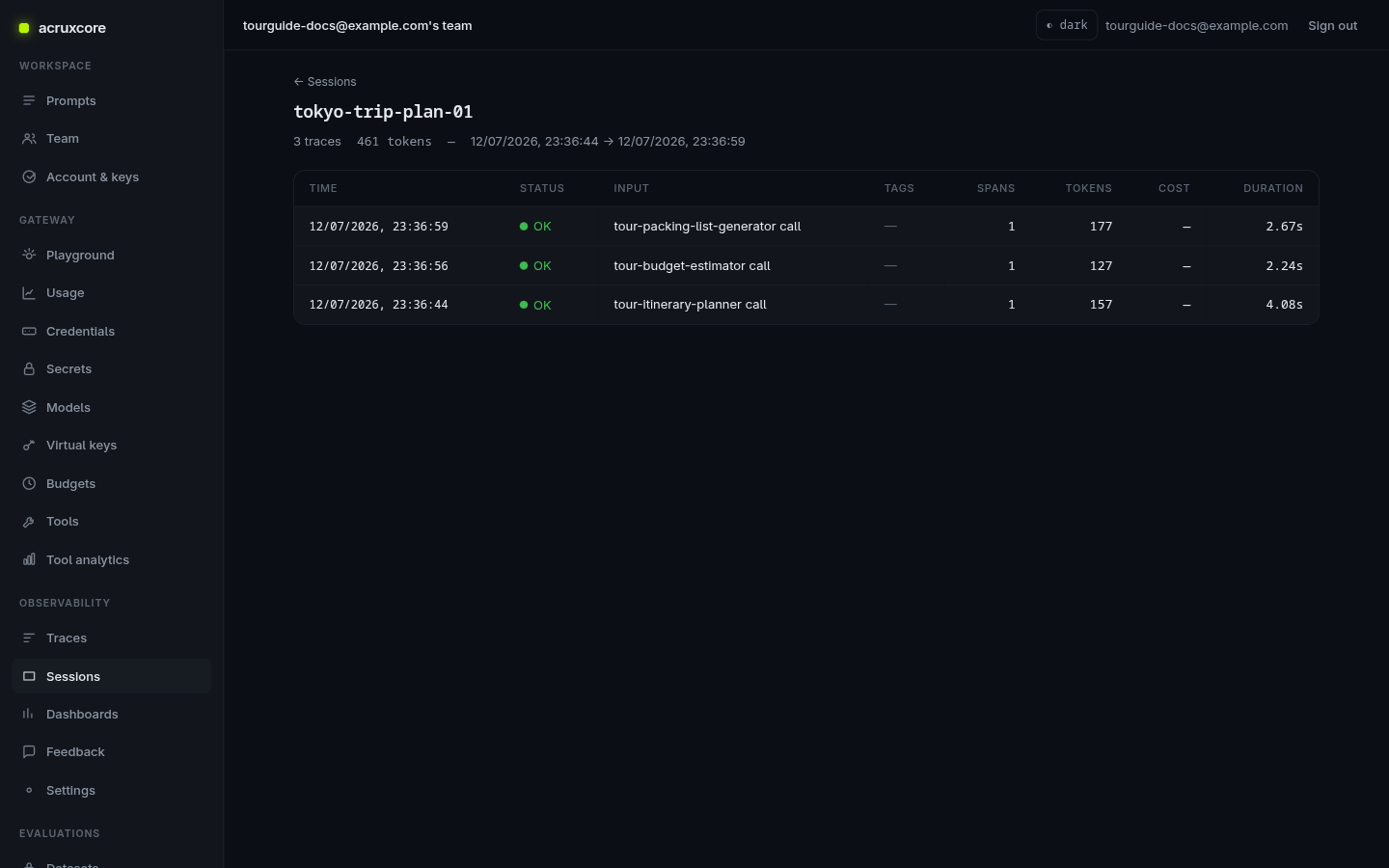The height and width of the screenshot is (868, 1389).
Task: Click the Sign out link
Action: coord(1332,26)
